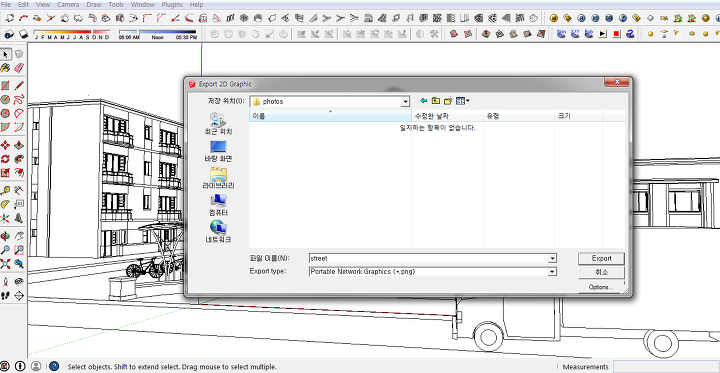The image size is (720, 373).
Task: Choose the Pan hand tool
Action: (x=19, y=236)
